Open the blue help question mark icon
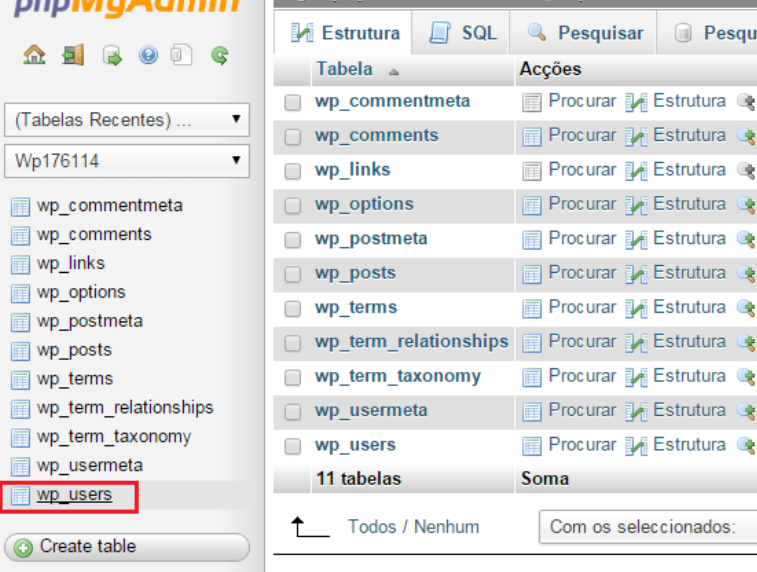 click(x=148, y=56)
